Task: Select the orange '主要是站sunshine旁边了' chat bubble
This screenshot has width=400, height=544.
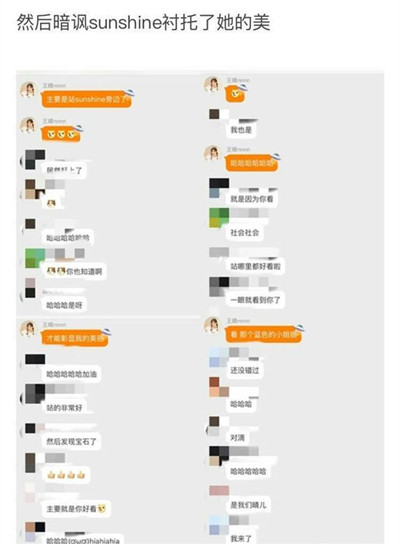Action: pyautogui.click(x=87, y=99)
